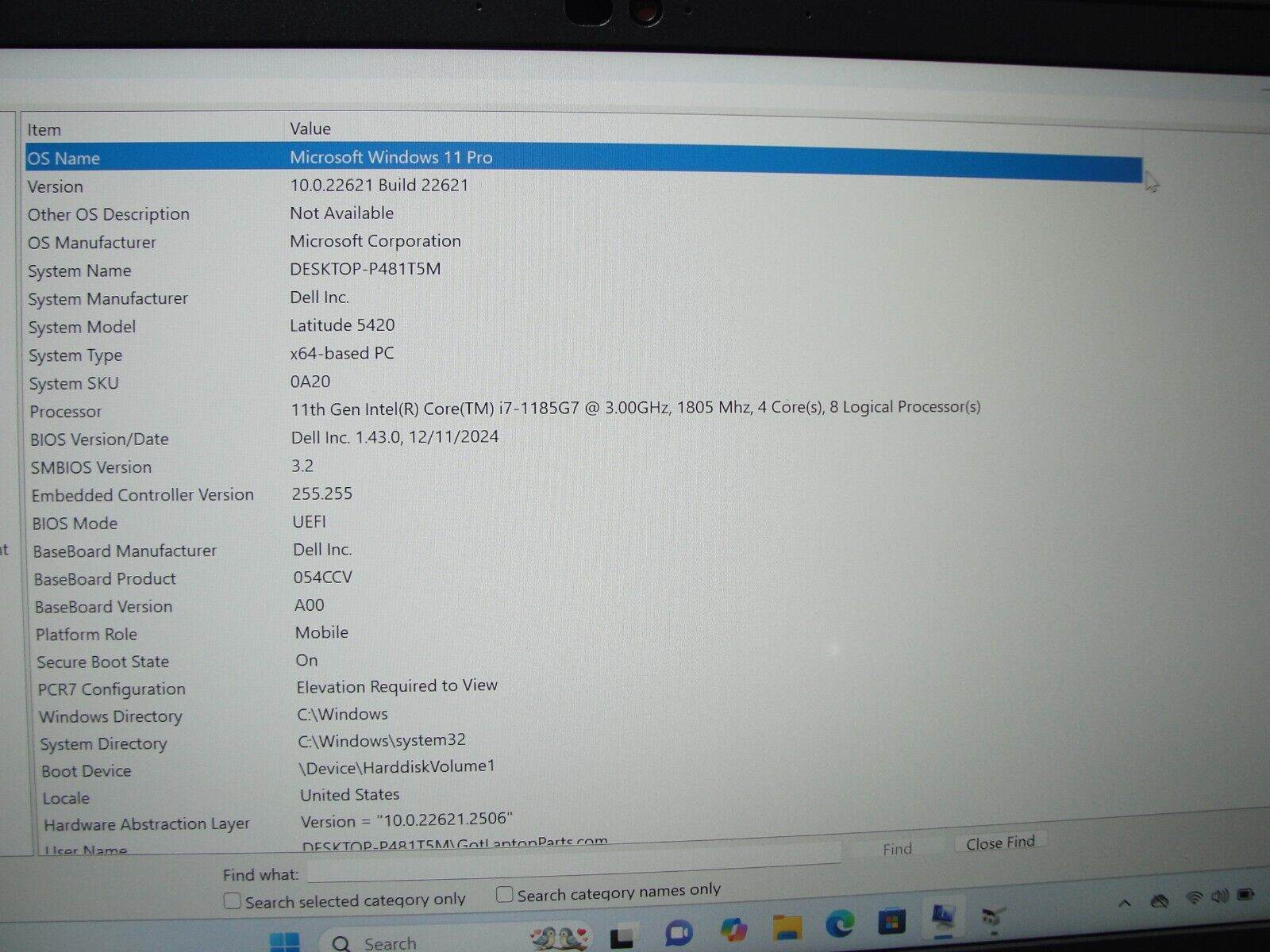Click the System Information taskbar icon
The image size is (1270, 952).
click(943, 917)
